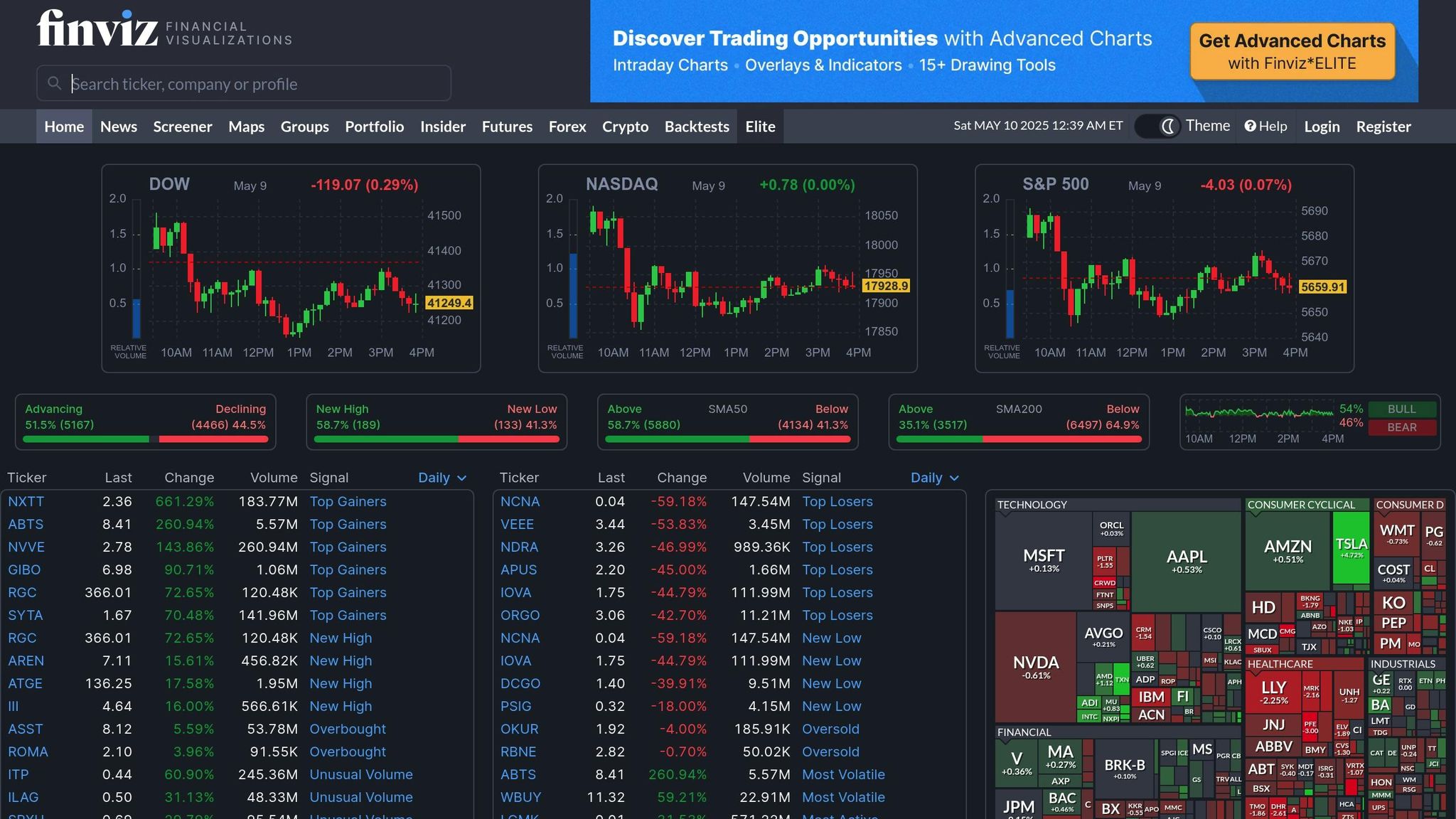
Task: Click the LLY tile in heatmap
Action: 1274,692
